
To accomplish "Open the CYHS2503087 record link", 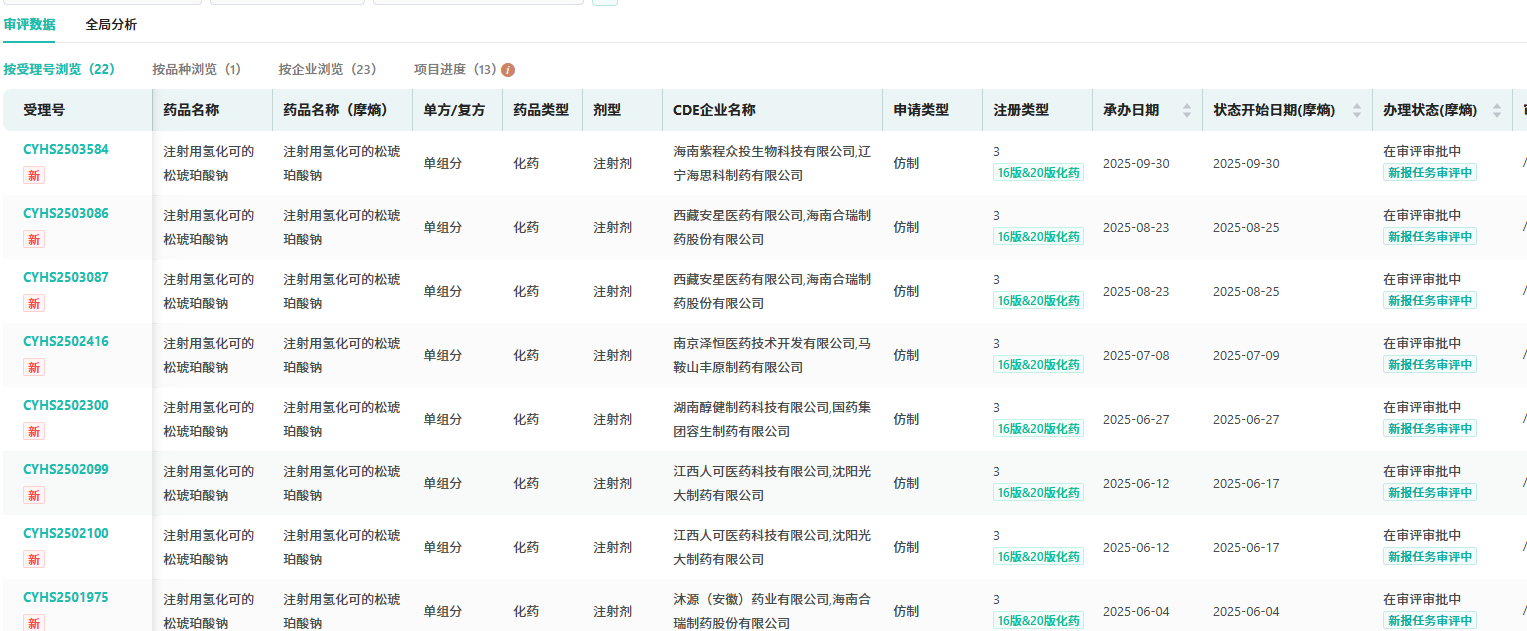I will point(66,277).
